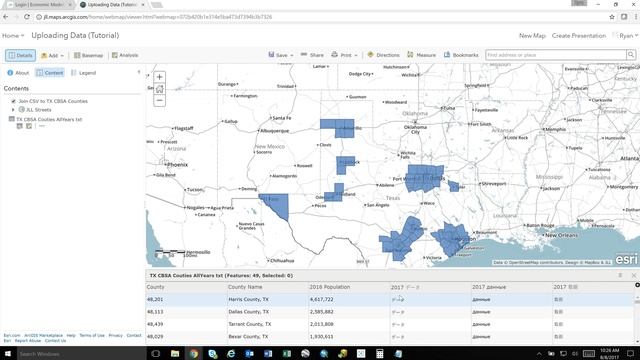Viewport: 640px width, 360px height.
Task: Click the Windows Start button
Action: [7, 353]
